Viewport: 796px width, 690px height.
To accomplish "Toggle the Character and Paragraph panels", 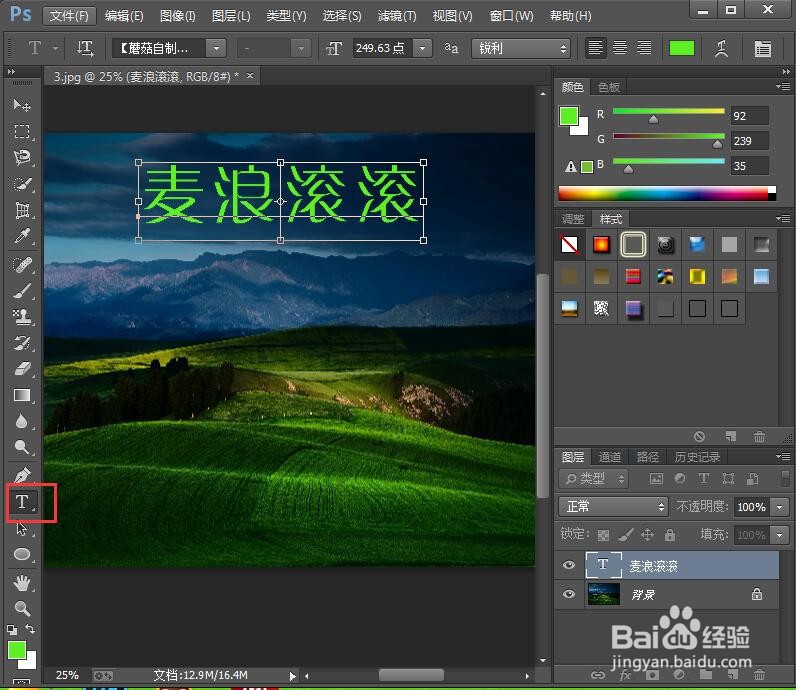I will pyautogui.click(x=762, y=49).
